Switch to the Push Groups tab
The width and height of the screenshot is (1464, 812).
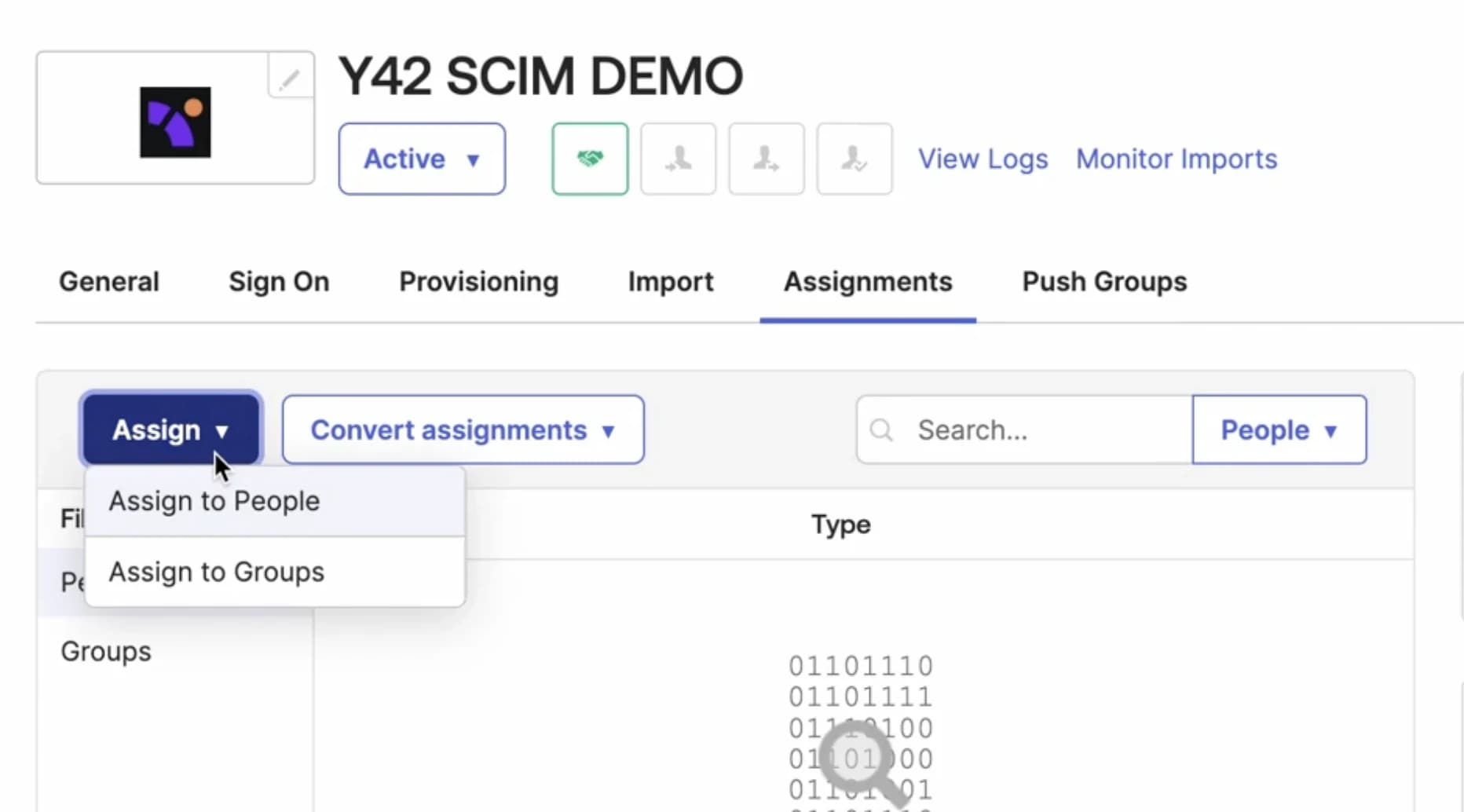pyautogui.click(x=1104, y=282)
